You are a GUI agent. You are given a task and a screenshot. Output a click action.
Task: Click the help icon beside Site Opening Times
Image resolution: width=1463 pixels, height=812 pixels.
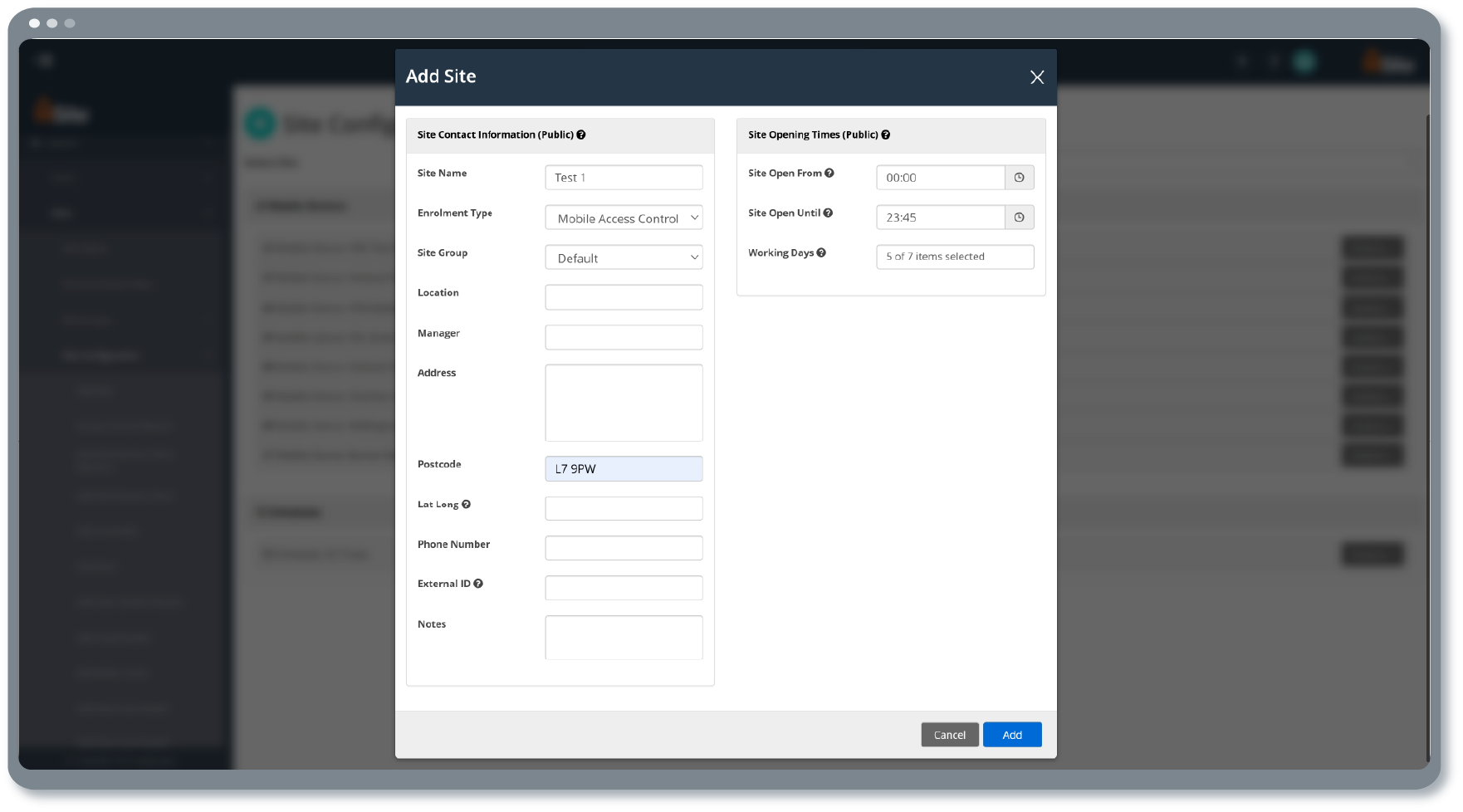click(x=886, y=135)
